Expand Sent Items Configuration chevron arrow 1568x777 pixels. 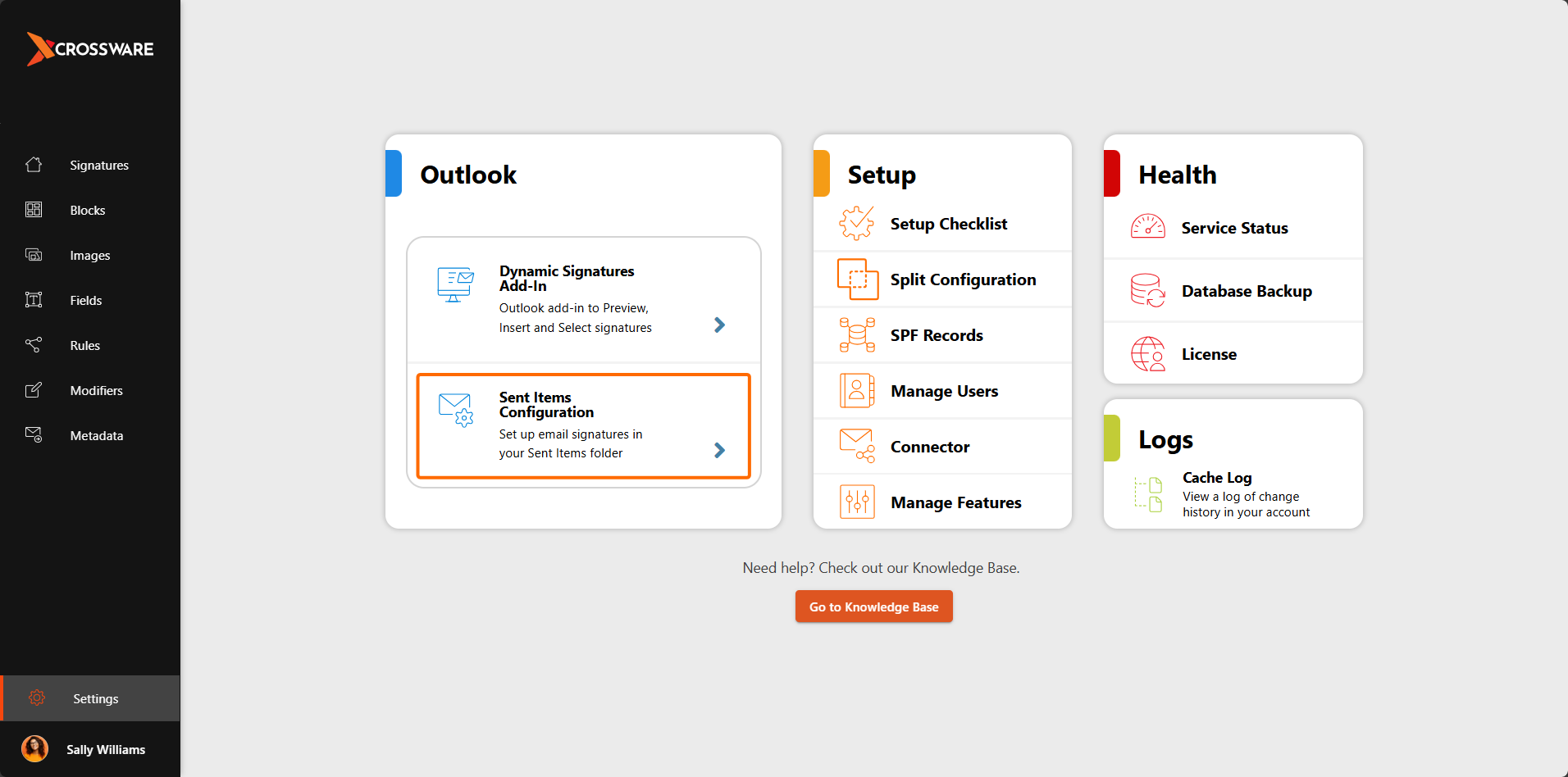(x=719, y=450)
